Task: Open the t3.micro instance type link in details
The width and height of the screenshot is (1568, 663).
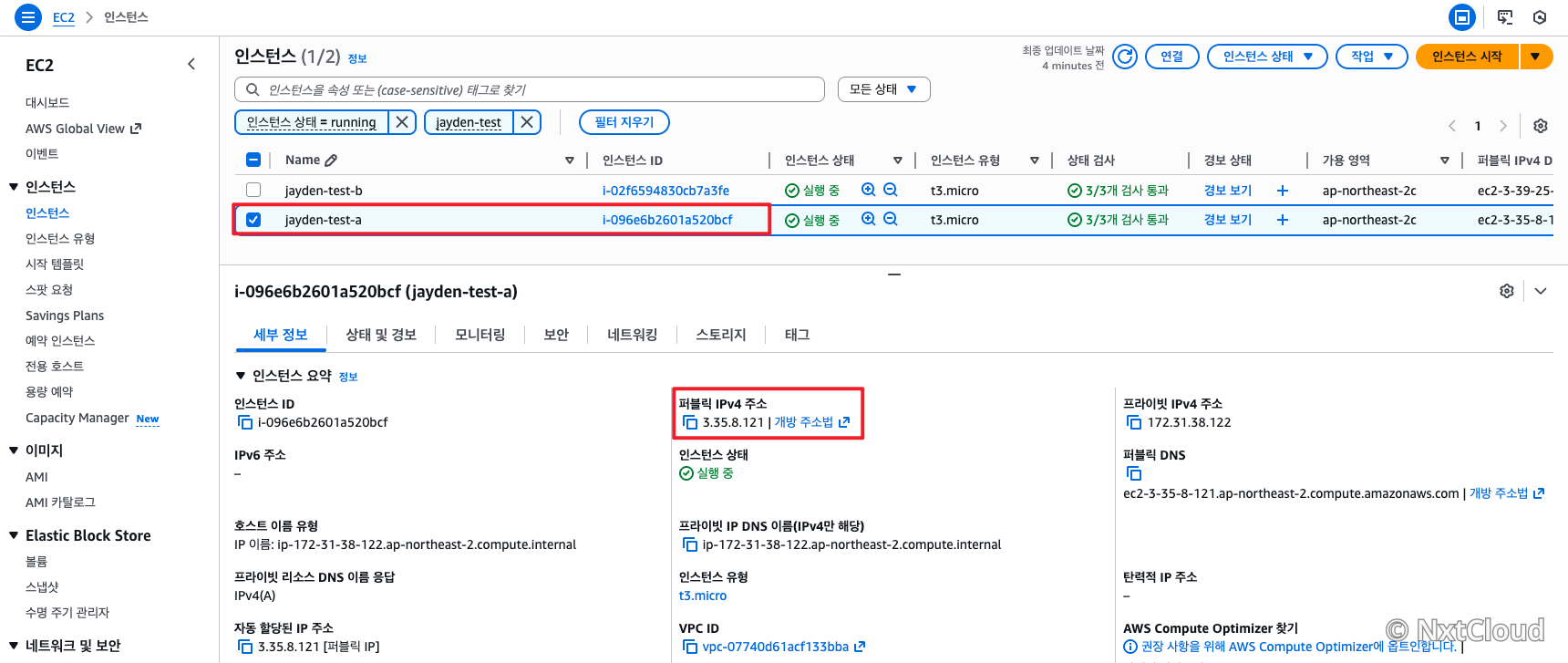Action: 703,596
